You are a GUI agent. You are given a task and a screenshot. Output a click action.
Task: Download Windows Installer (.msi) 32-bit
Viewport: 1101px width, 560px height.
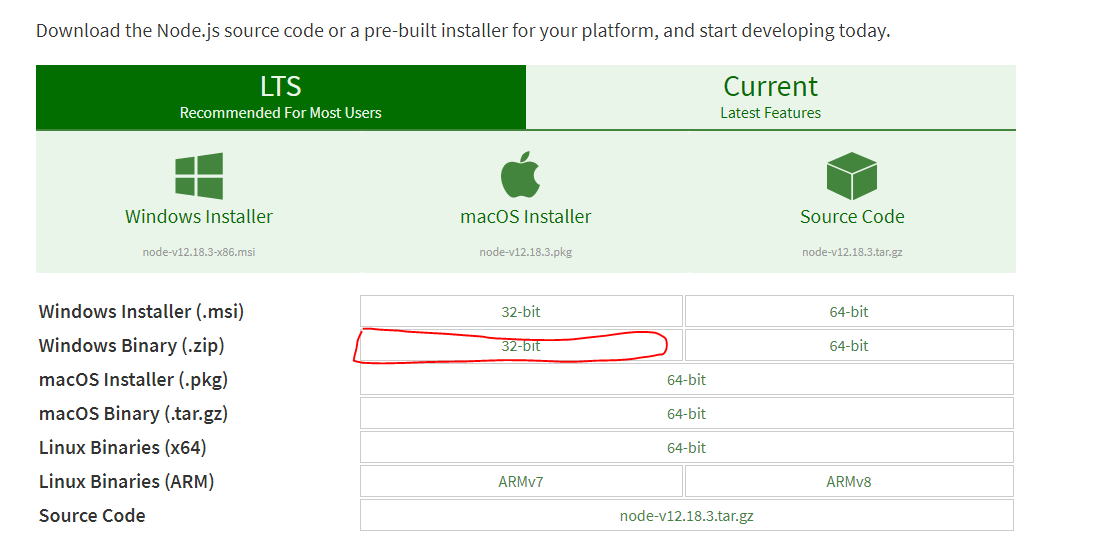click(521, 312)
